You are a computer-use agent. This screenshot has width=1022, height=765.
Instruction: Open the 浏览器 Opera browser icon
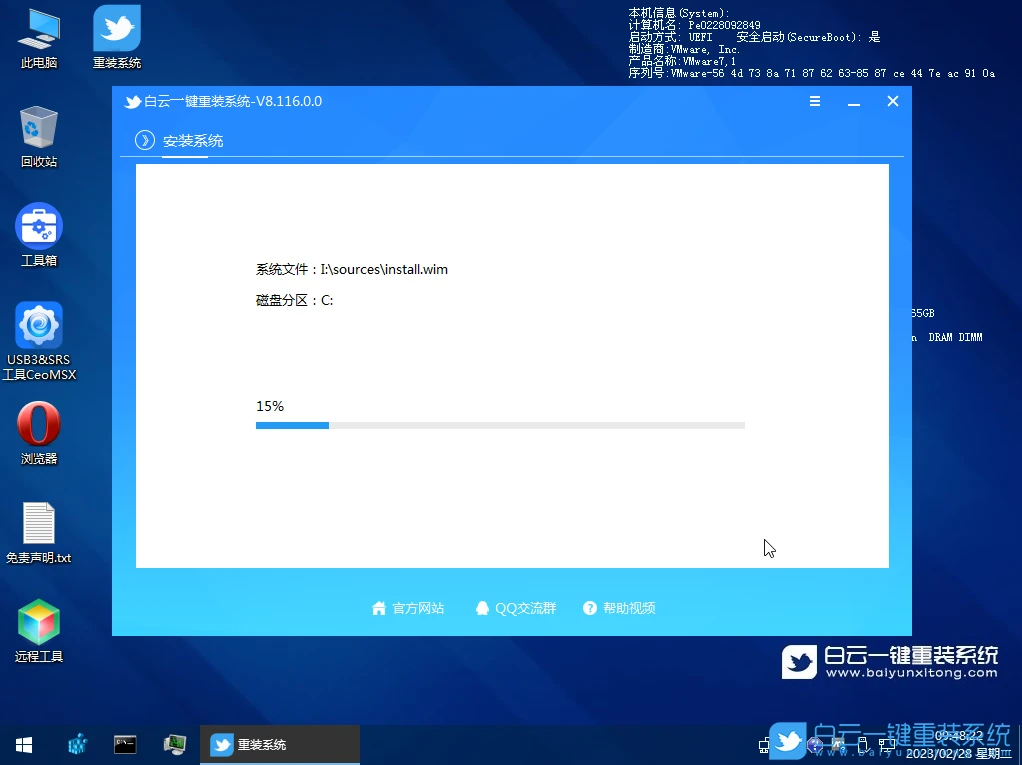point(38,433)
